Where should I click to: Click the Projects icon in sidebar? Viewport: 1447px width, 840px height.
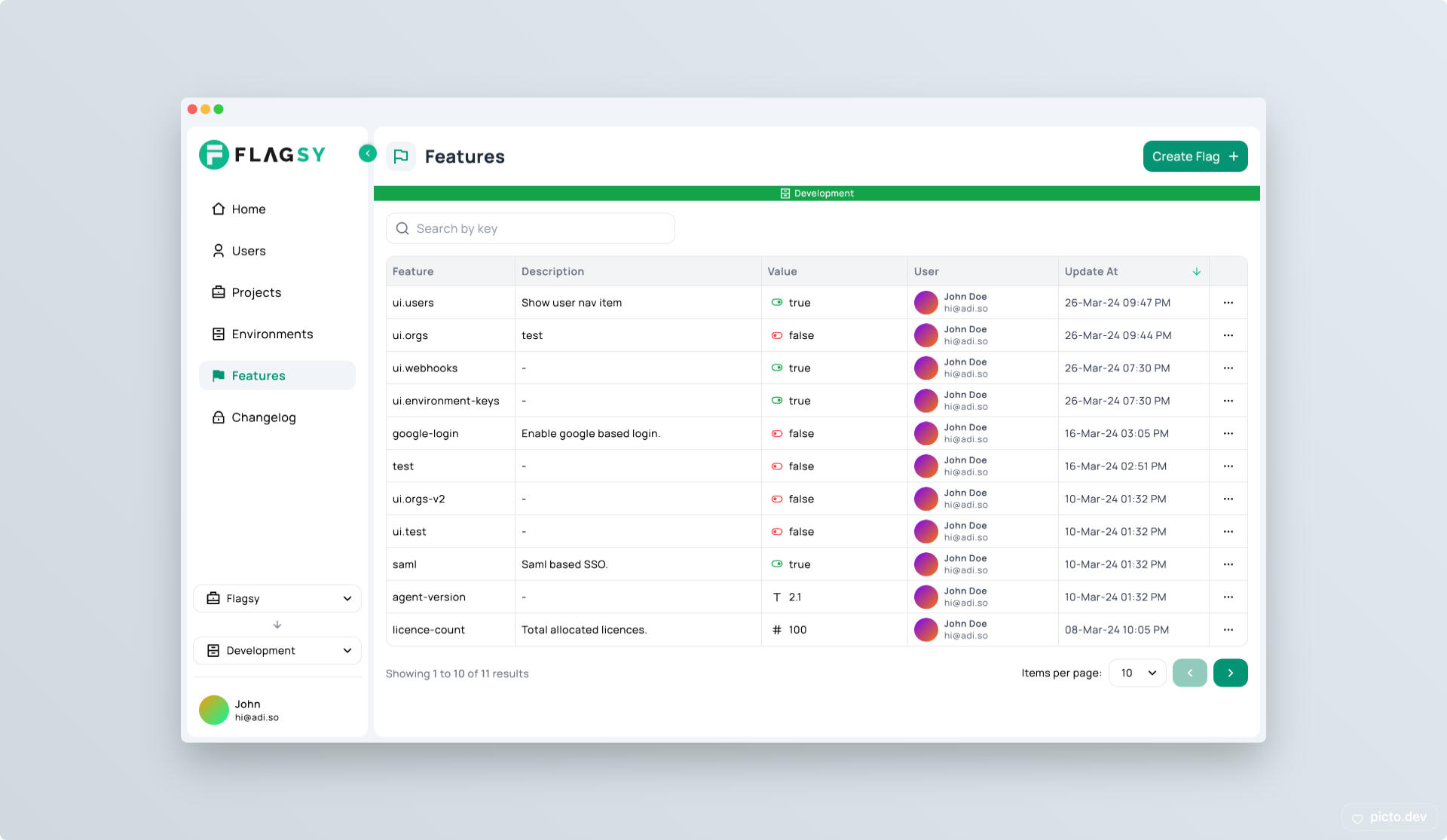pyautogui.click(x=218, y=291)
